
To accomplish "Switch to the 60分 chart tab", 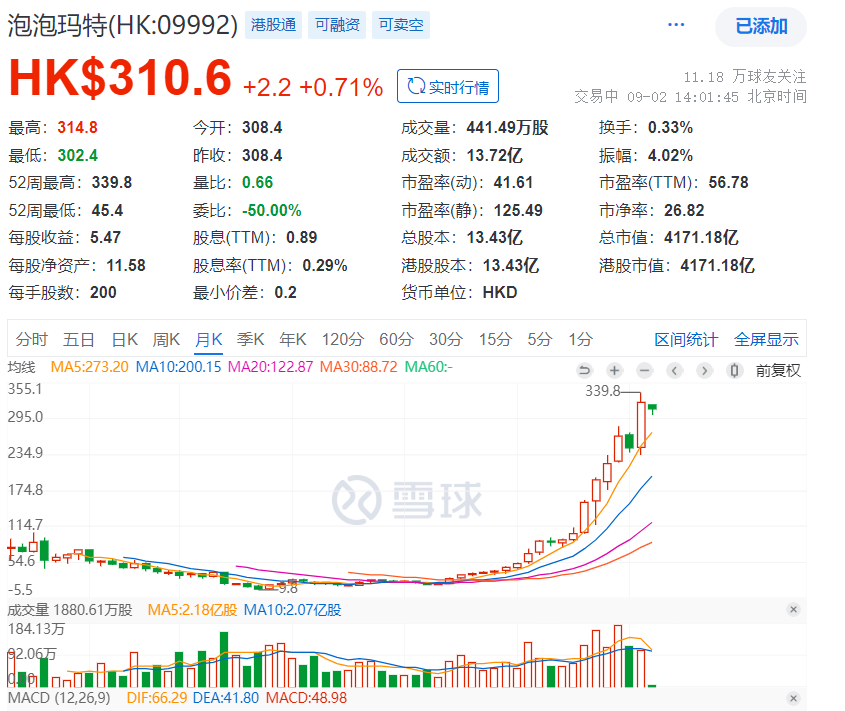I will click(x=396, y=340).
